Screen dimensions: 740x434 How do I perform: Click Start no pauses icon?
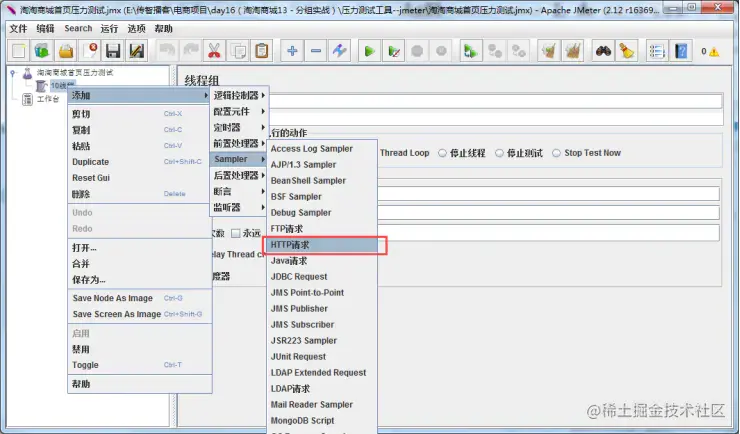pyautogui.click(x=394, y=50)
